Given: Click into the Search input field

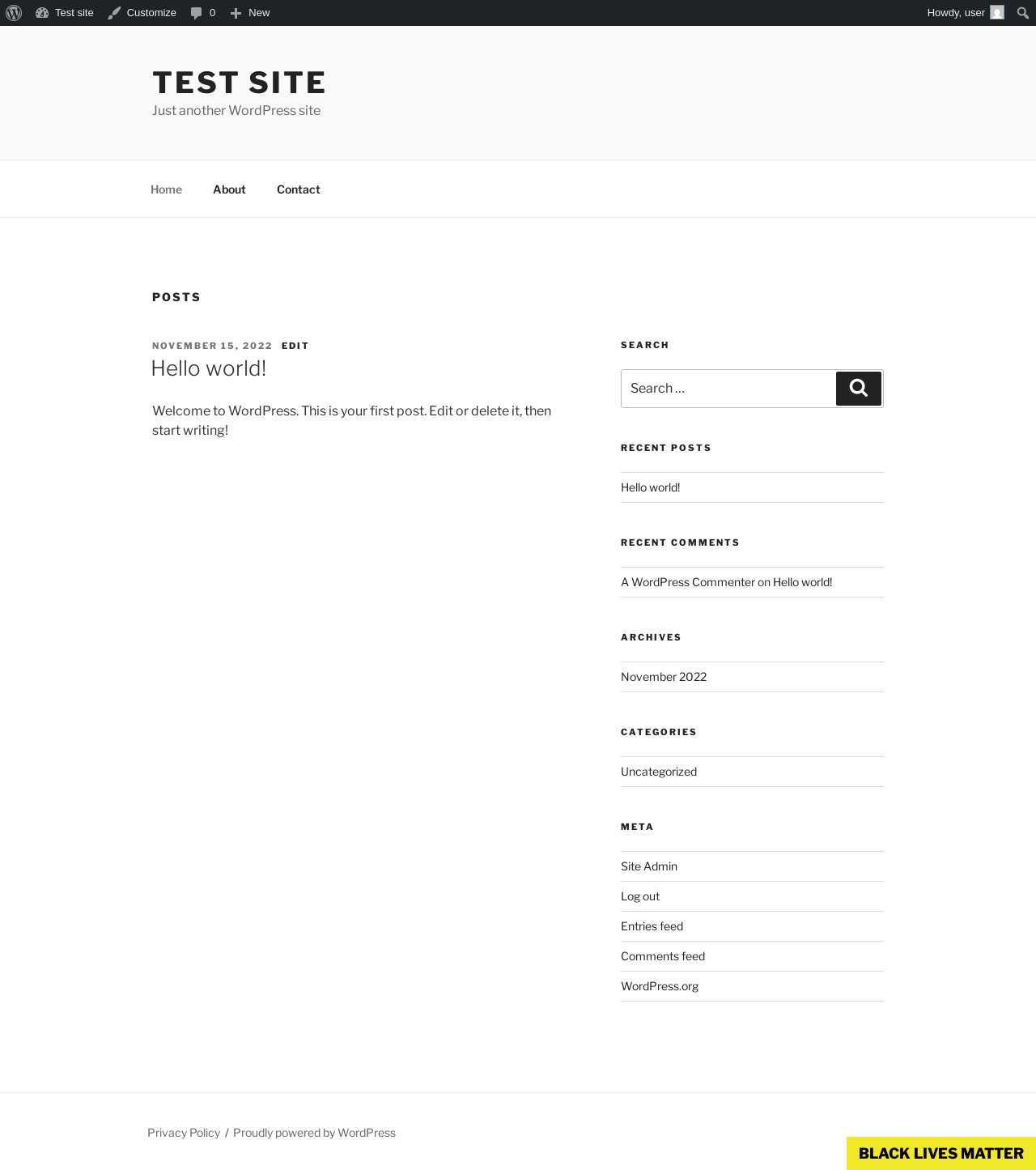Looking at the screenshot, I should [x=728, y=389].
